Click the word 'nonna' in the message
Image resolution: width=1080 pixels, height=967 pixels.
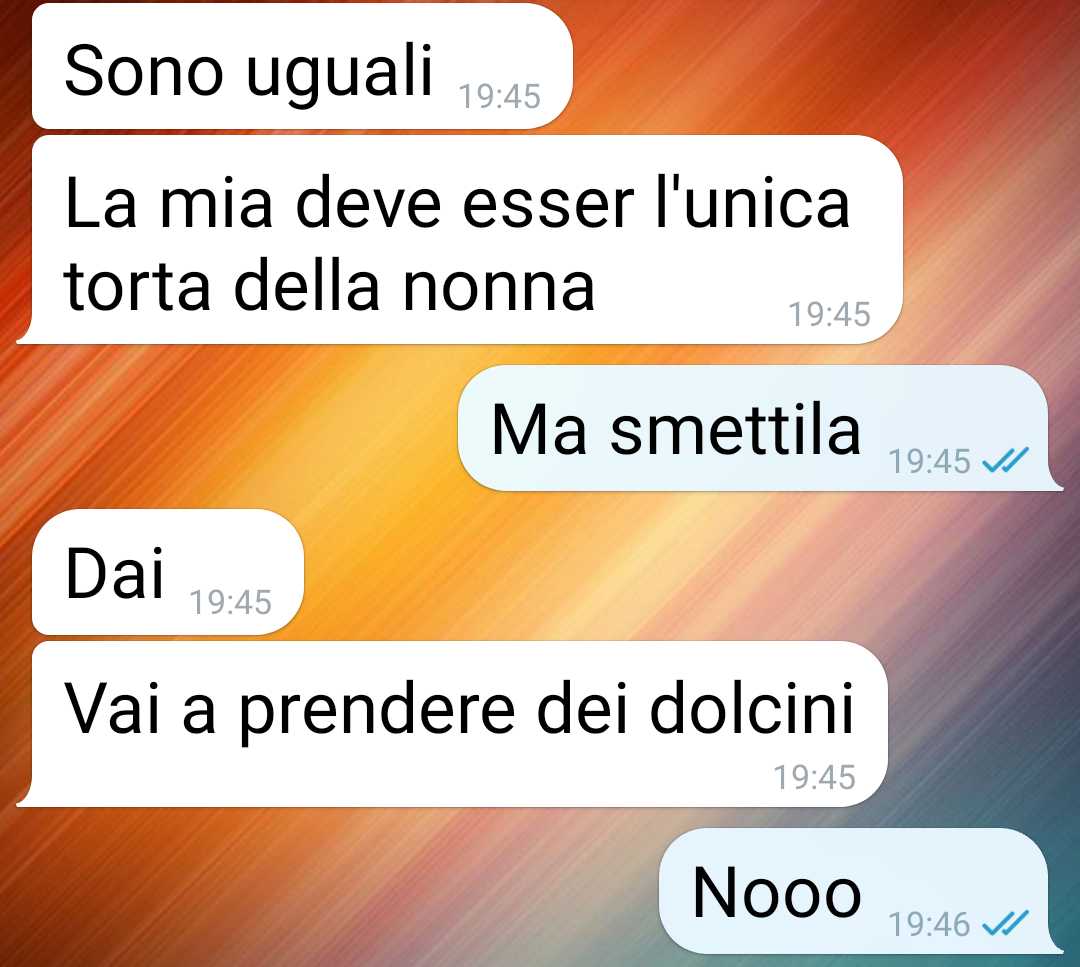(498, 287)
